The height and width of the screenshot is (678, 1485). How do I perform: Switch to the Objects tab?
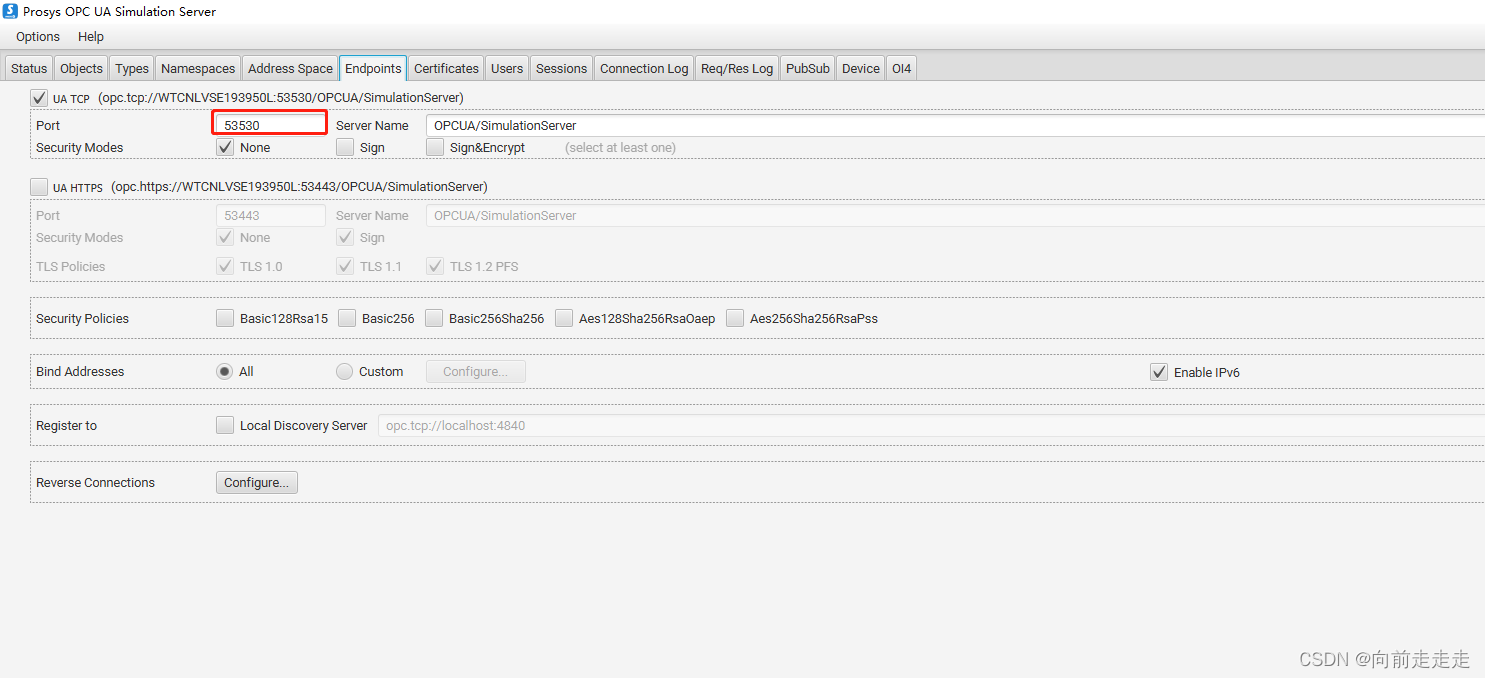[x=81, y=68]
